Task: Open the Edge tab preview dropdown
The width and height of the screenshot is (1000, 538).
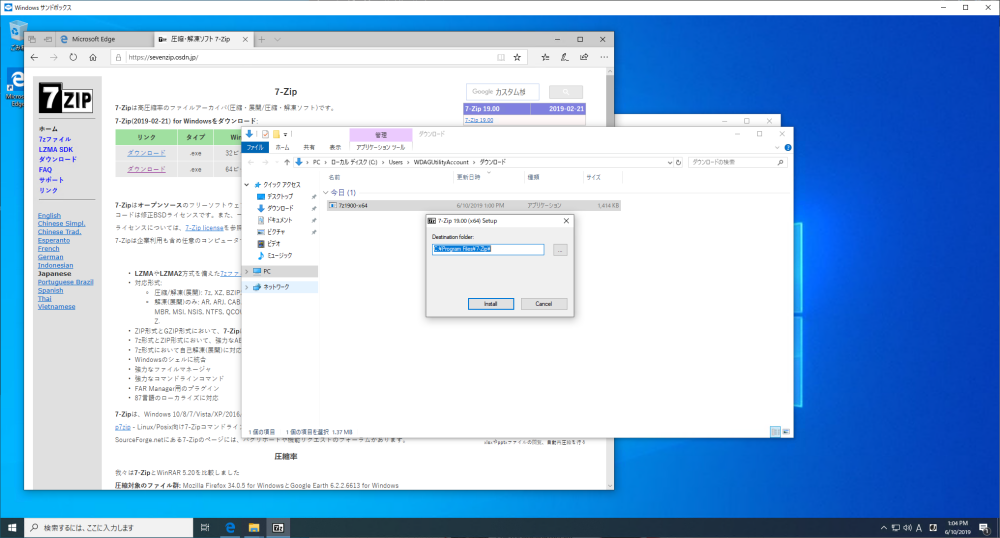Action: coord(277,40)
